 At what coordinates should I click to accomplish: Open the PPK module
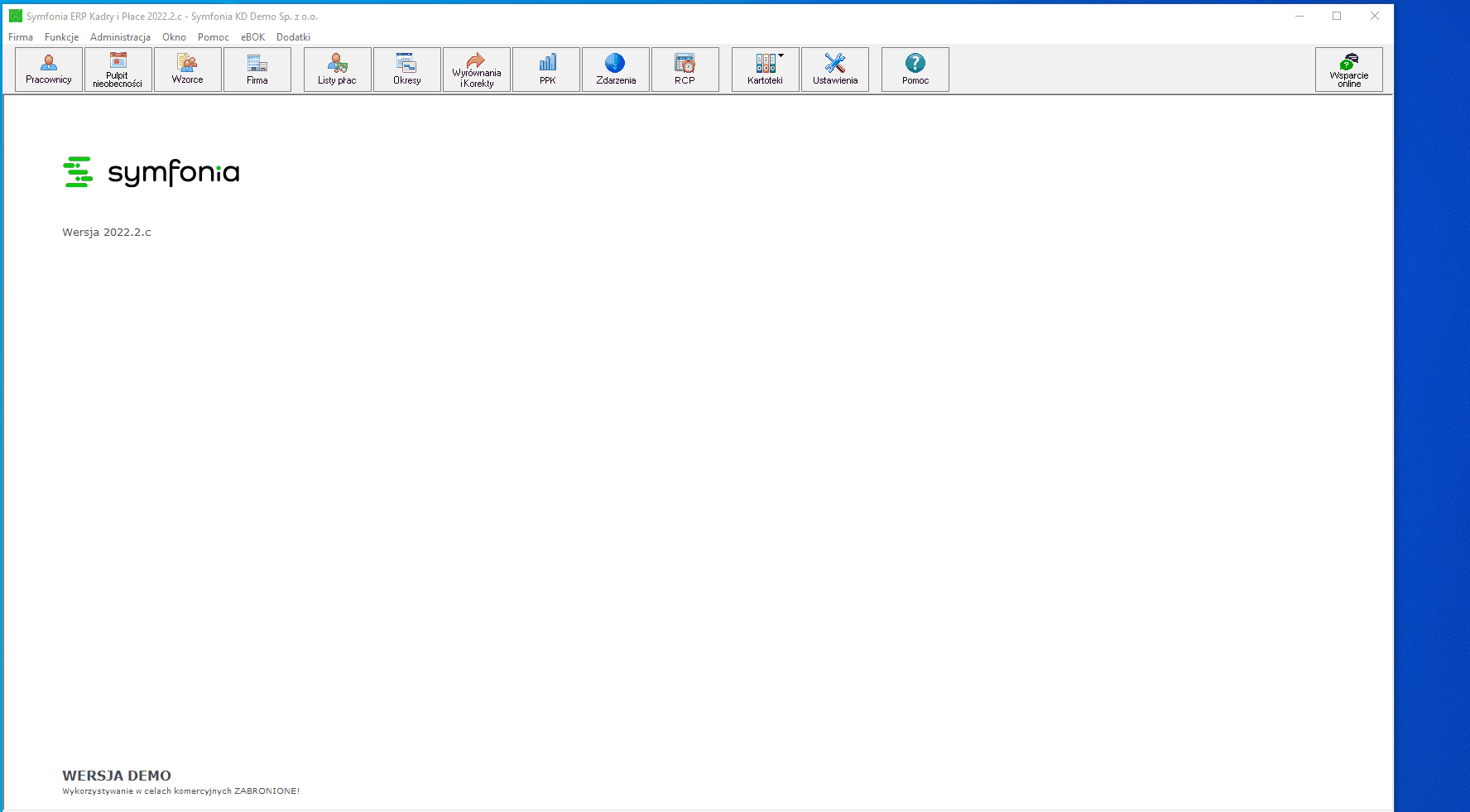pyautogui.click(x=546, y=70)
